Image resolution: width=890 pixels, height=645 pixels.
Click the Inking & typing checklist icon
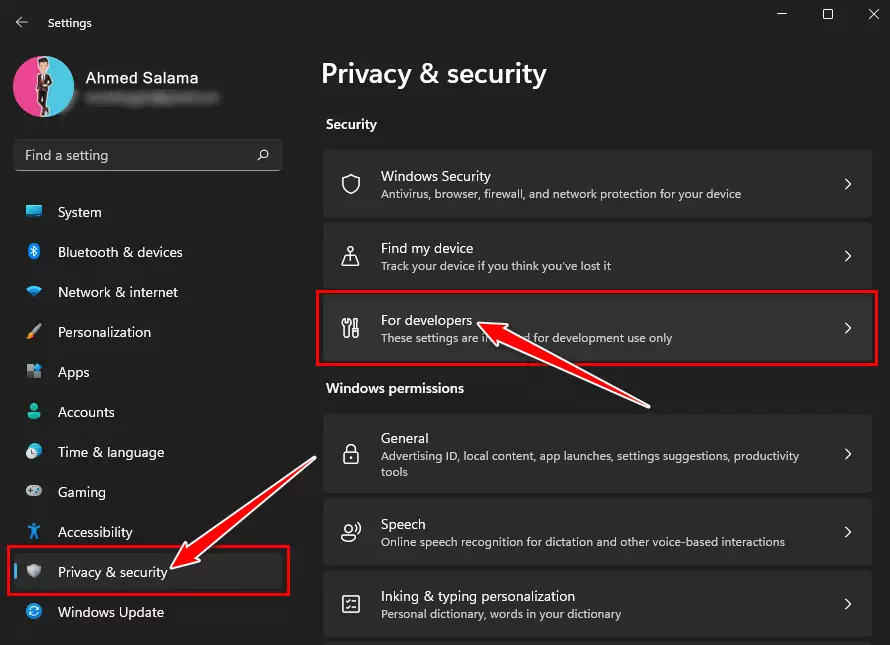[x=351, y=604]
